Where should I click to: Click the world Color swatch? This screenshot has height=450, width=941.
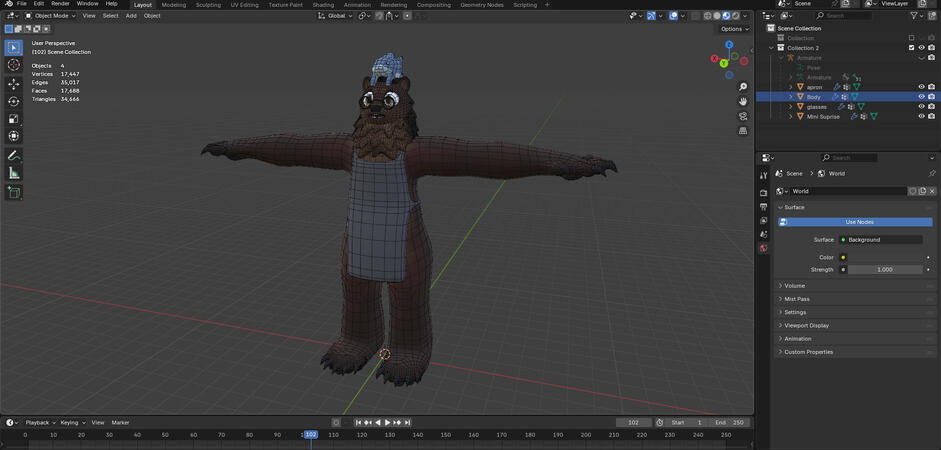(x=884, y=257)
